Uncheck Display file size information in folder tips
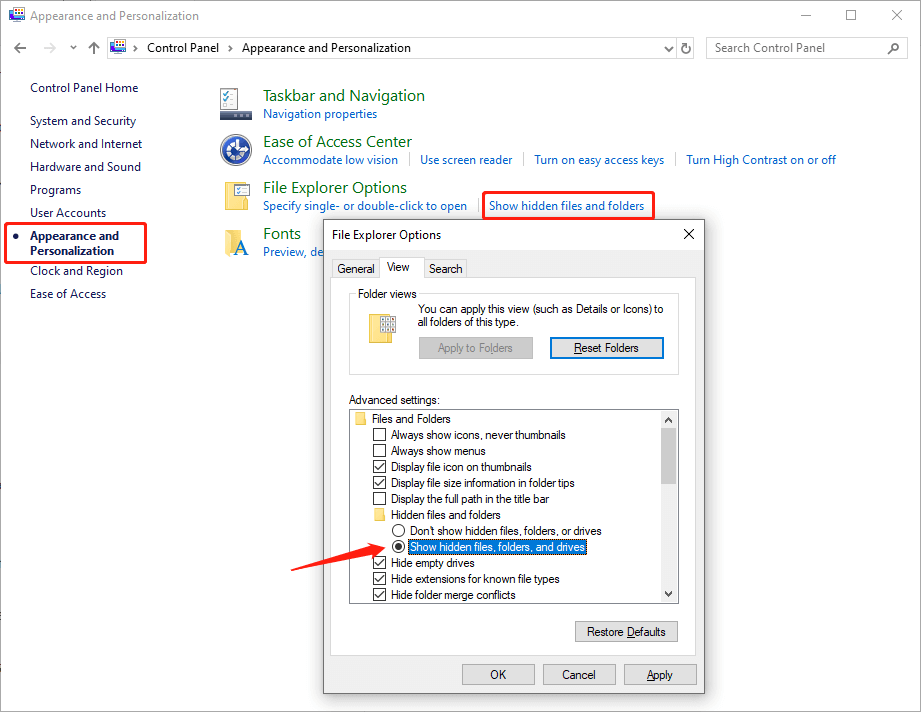Viewport: 921px width, 712px height. [380, 483]
